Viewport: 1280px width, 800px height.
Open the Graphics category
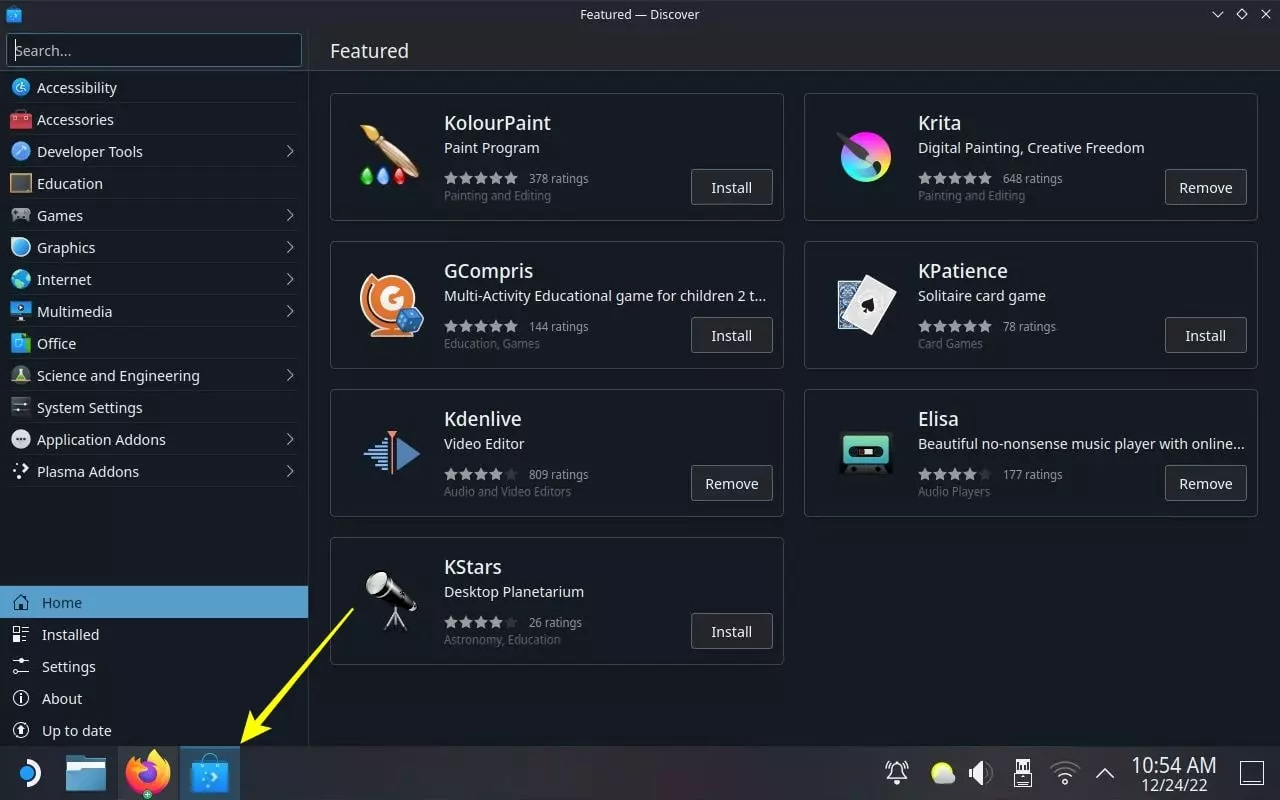[66, 247]
